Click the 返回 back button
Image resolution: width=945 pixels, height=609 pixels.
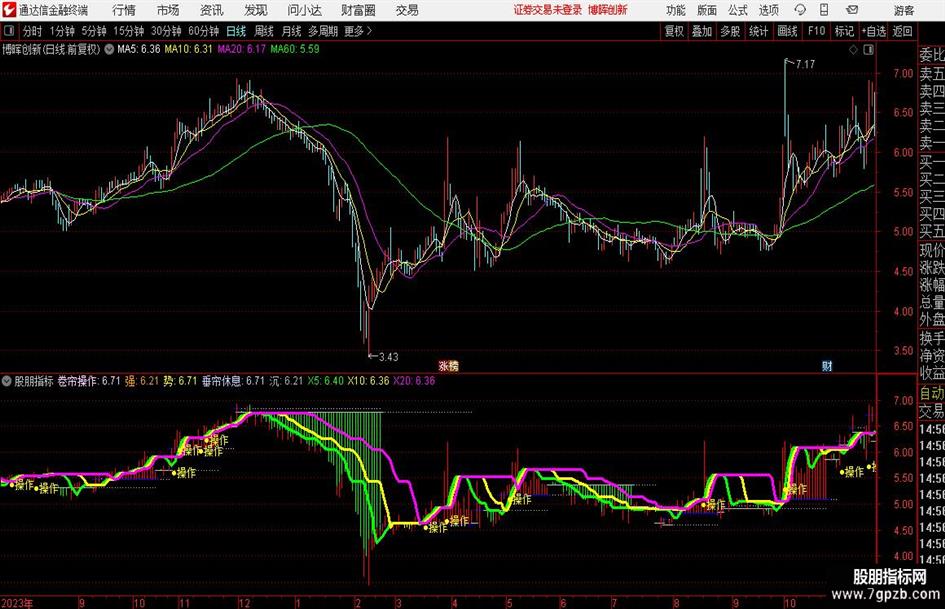[x=902, y=31]
